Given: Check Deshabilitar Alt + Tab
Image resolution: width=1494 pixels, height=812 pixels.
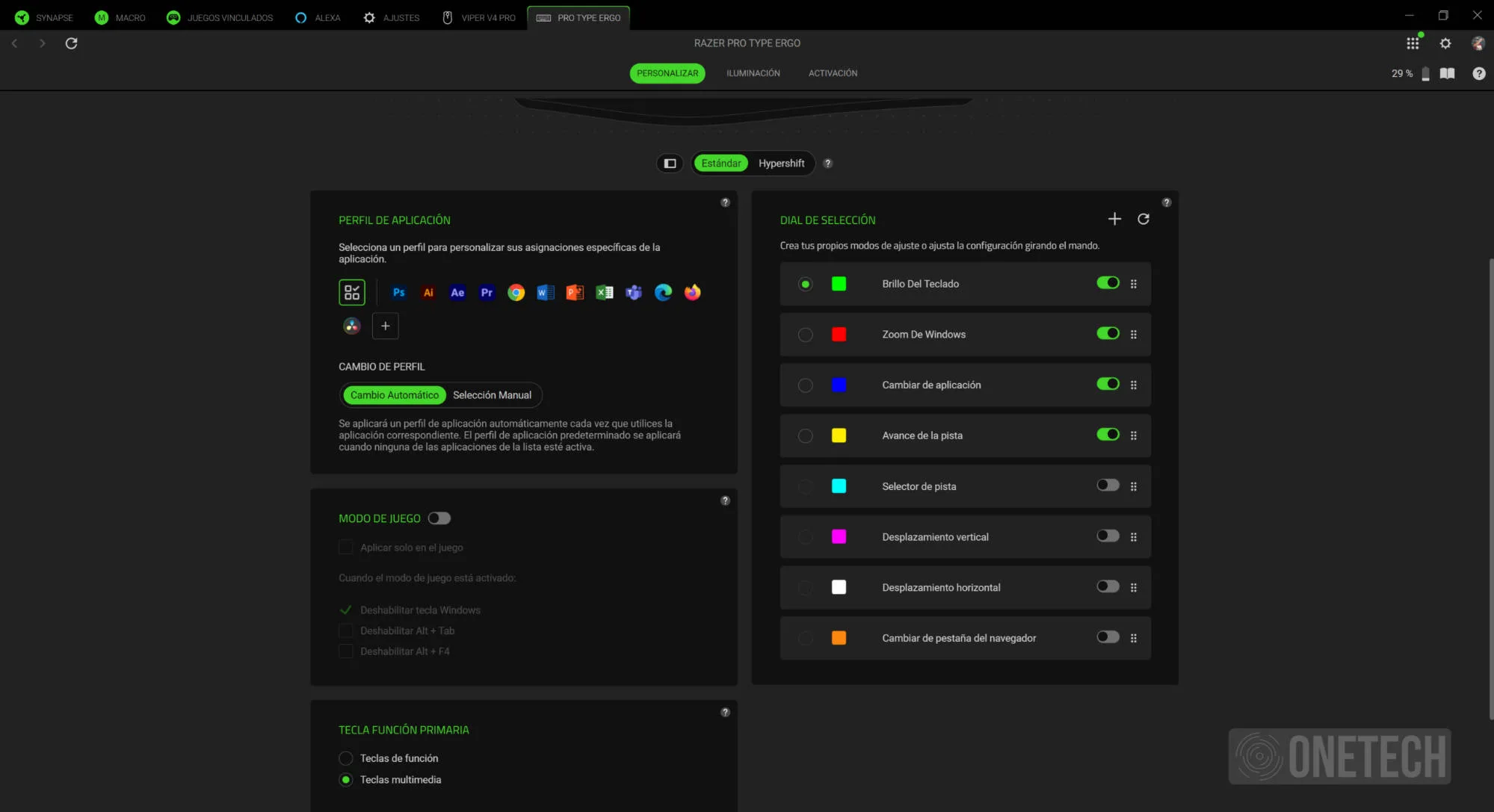Looking at the screenshot, I should 345,631.
